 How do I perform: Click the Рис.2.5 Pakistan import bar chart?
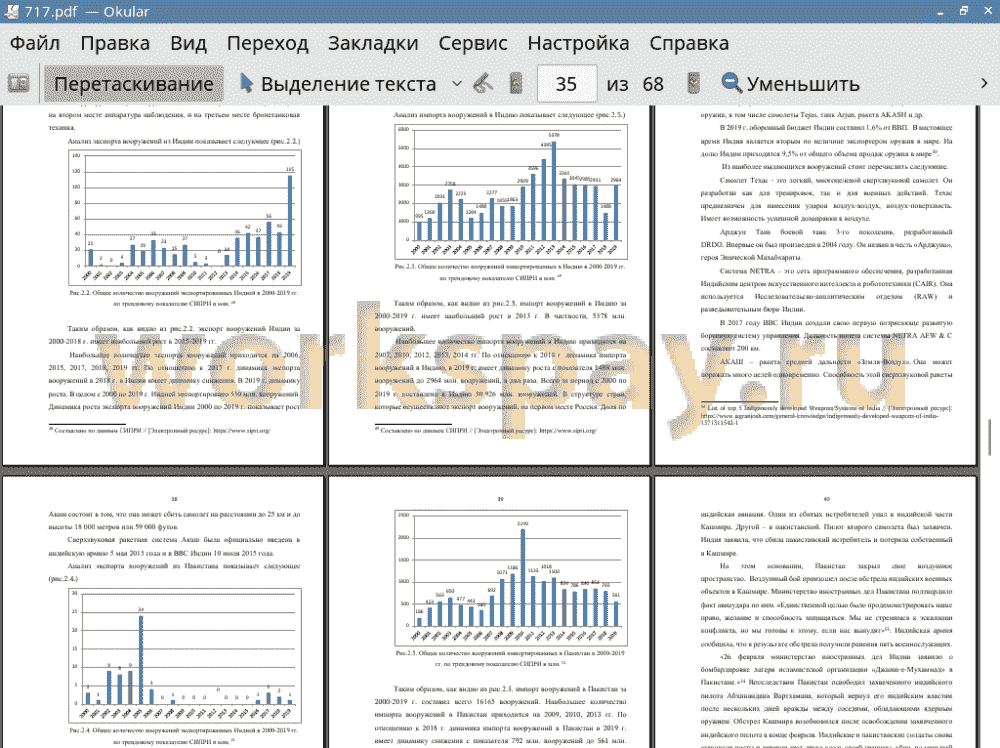point(511,577)
